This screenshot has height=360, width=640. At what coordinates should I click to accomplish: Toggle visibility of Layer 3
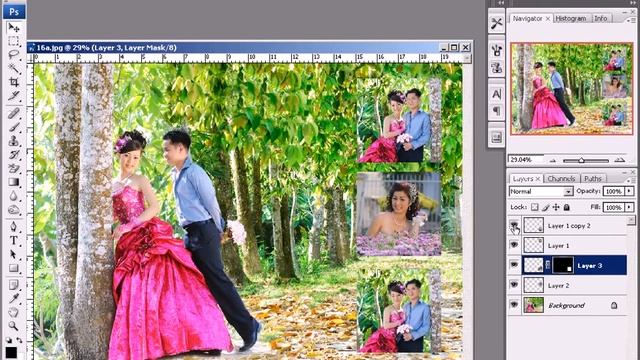click(514, 265)
